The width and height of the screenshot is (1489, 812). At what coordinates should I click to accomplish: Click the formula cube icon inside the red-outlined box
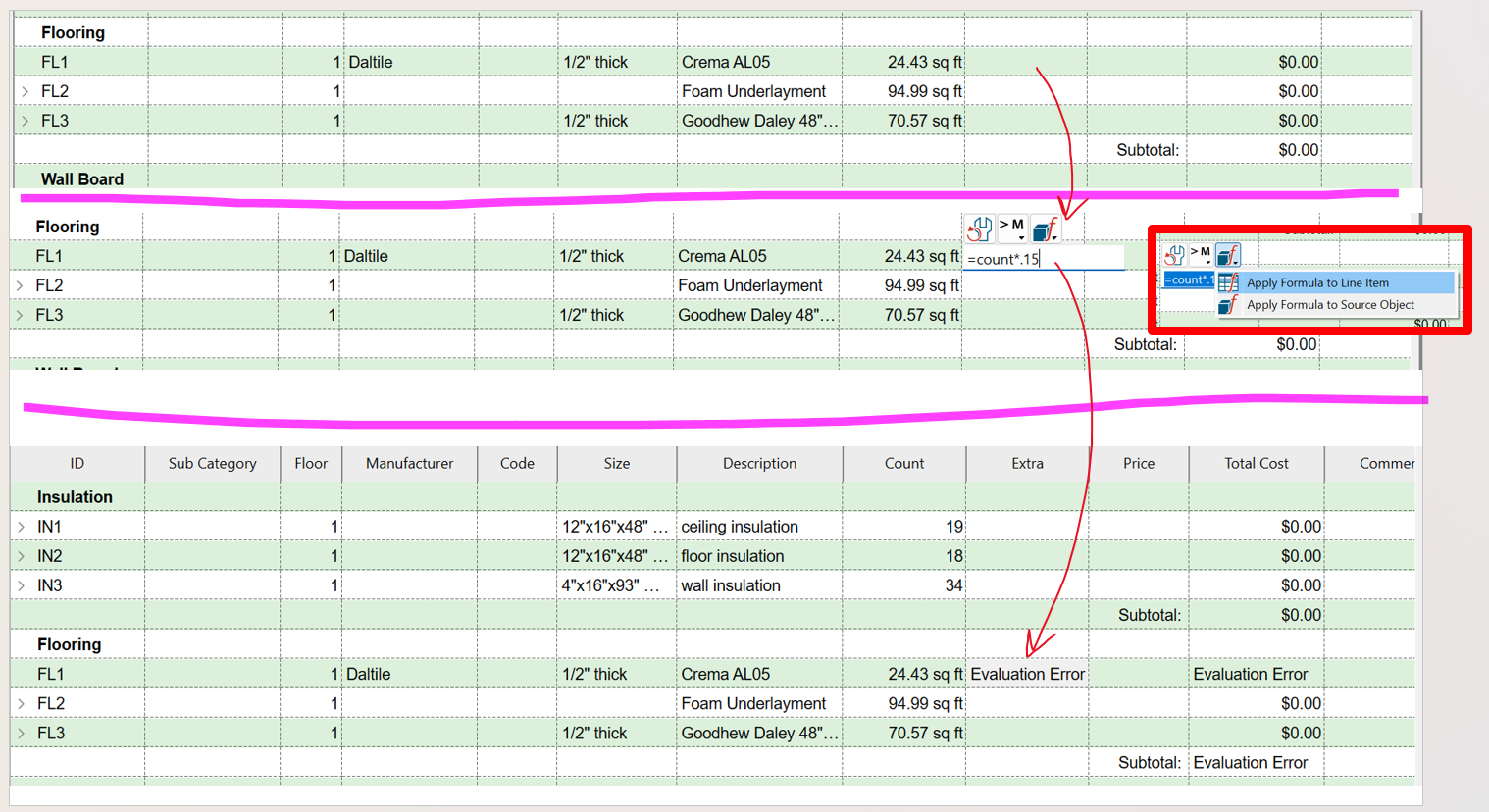click(x=1228, y=255)
